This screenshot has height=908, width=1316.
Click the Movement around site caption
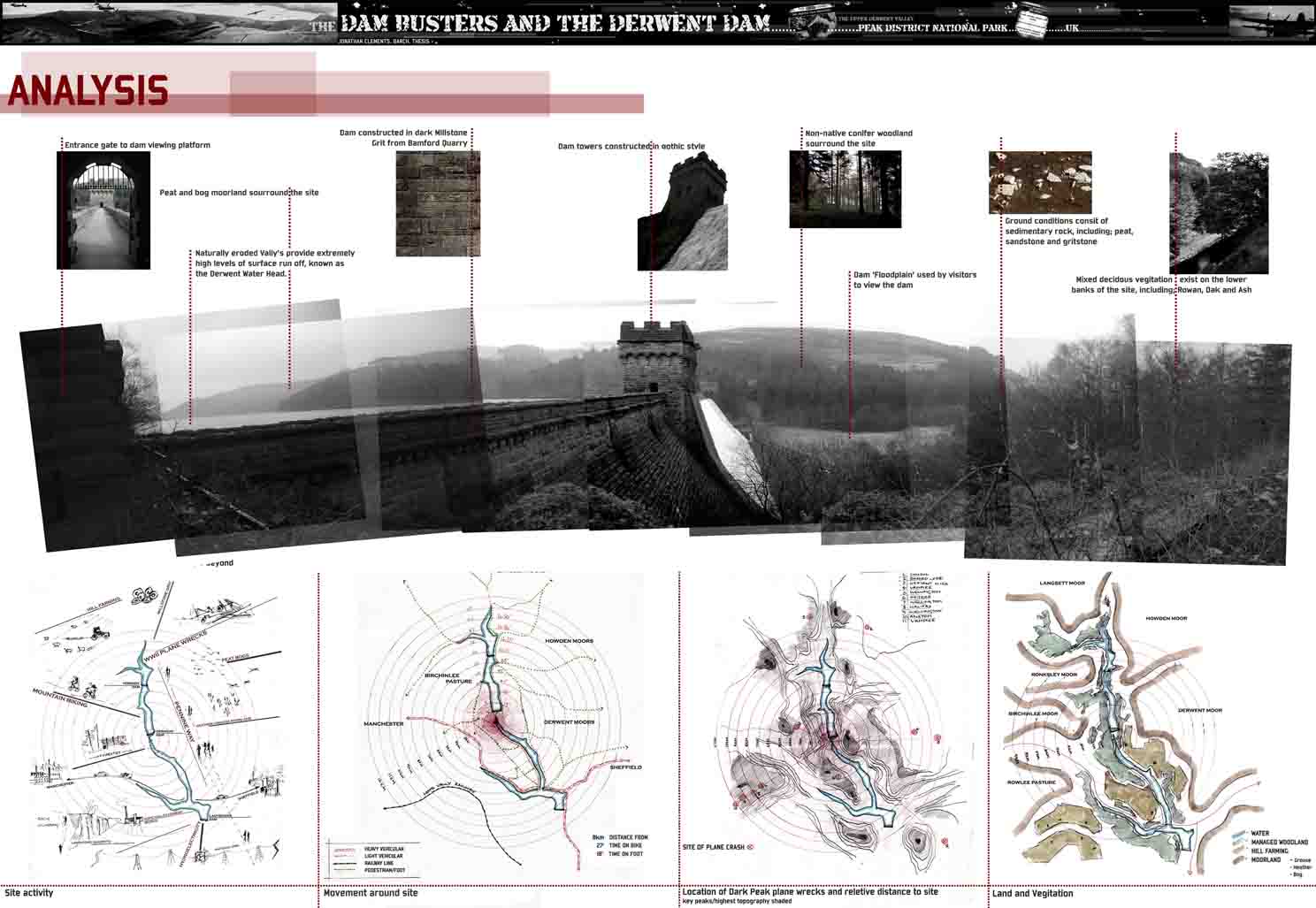pyautogui.click(x=371, y=893)
